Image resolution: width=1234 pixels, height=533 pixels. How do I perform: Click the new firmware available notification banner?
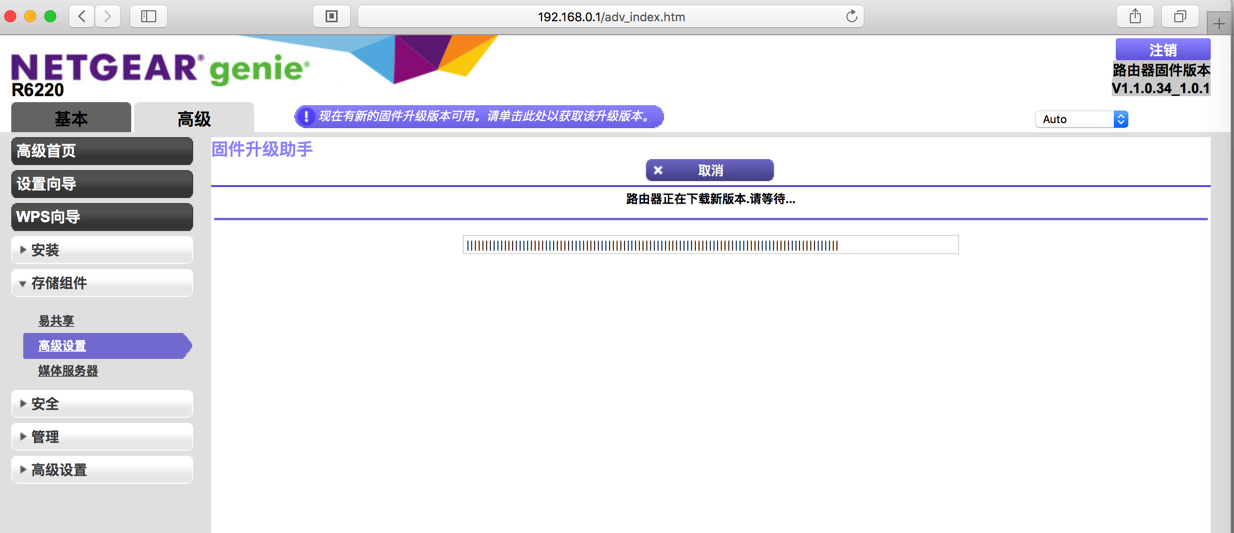click(x=479, y=117)
